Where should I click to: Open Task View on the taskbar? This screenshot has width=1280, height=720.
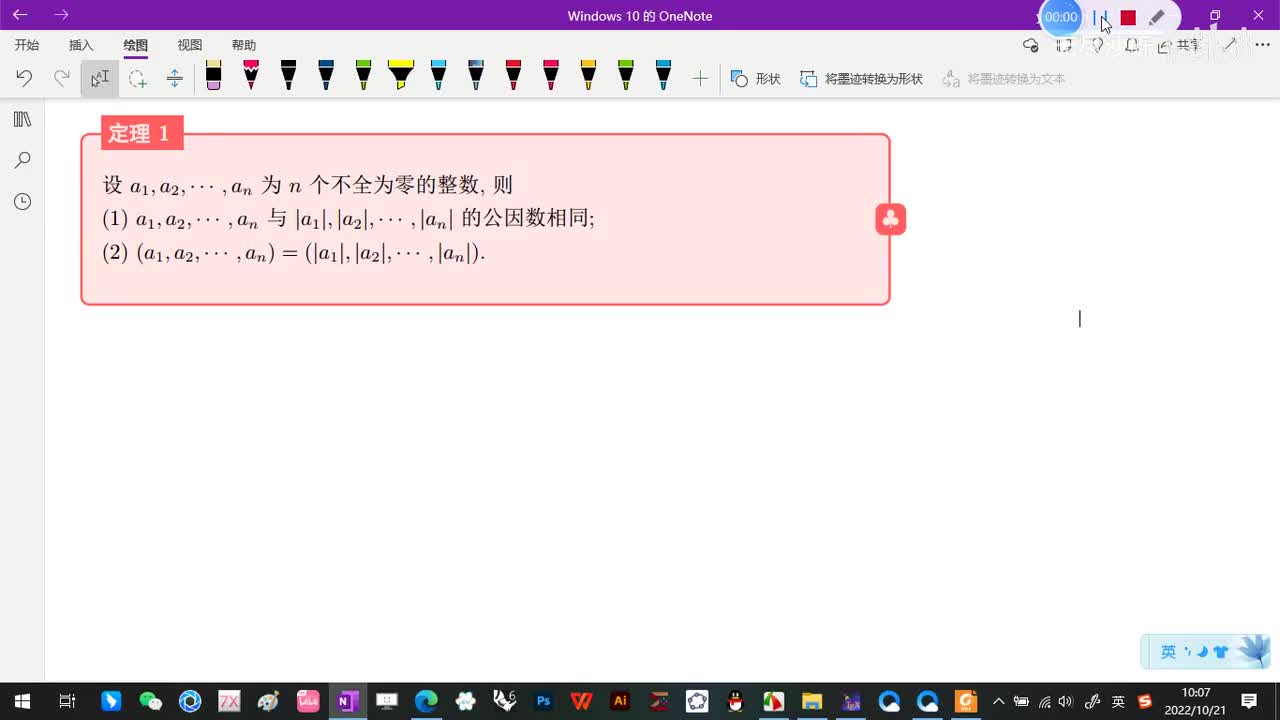click(x=67, y=701)
